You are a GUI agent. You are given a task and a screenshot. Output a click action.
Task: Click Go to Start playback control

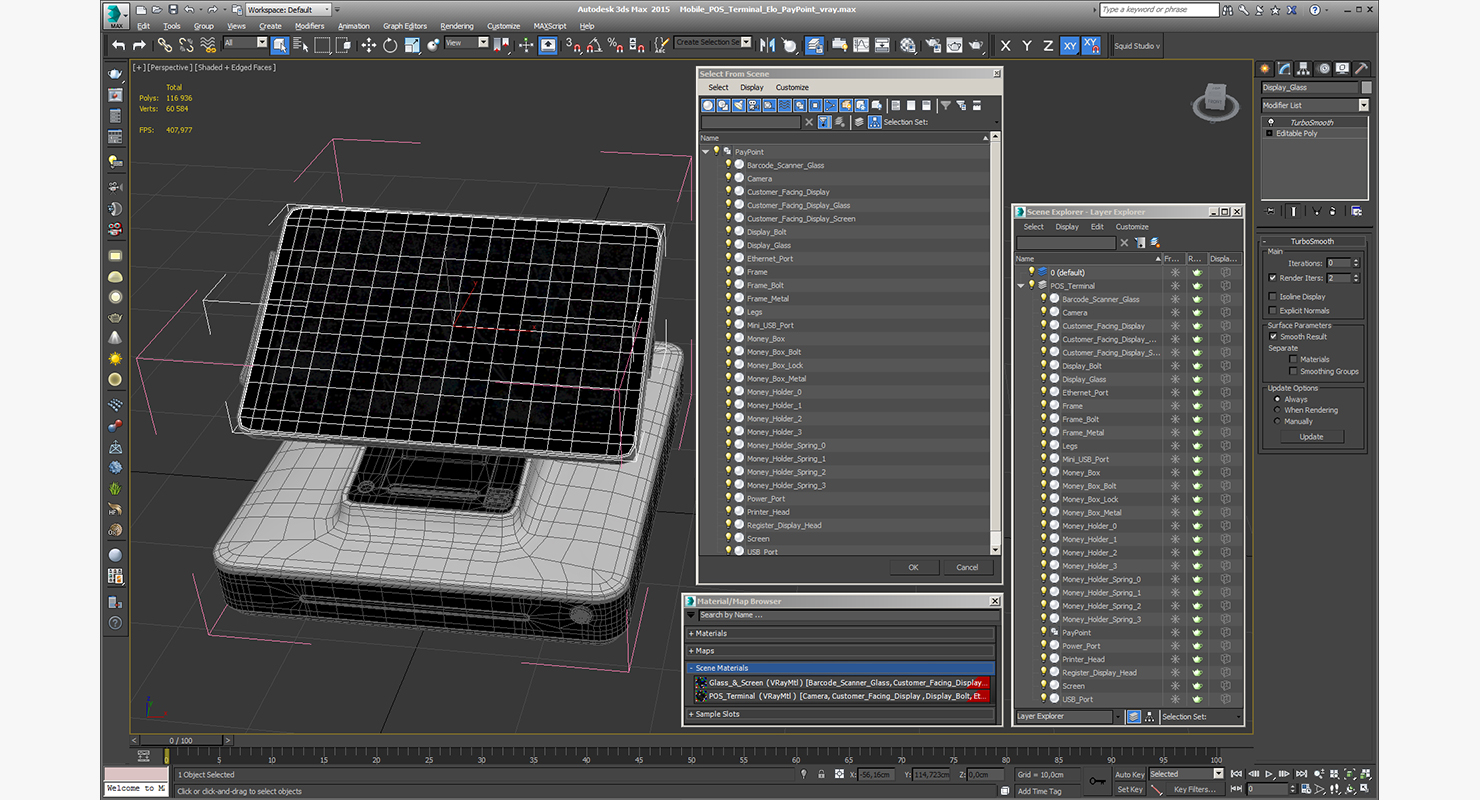click(x=1238, y=774)
